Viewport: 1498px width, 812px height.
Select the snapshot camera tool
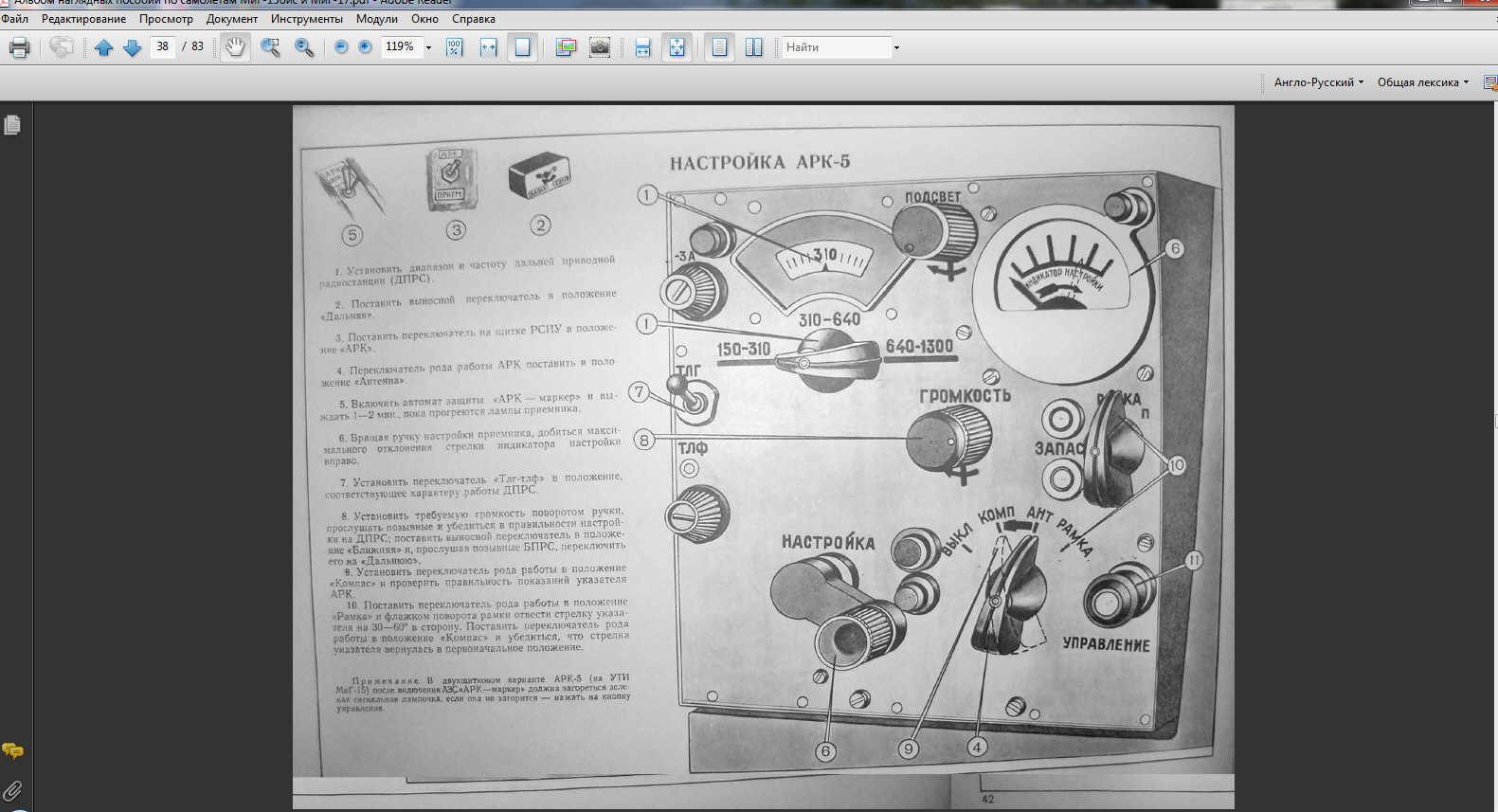(x=600, y=47)
